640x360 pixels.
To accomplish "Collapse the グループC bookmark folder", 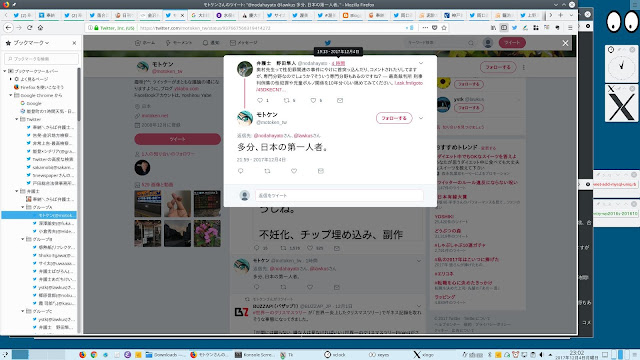I will 23,311.
